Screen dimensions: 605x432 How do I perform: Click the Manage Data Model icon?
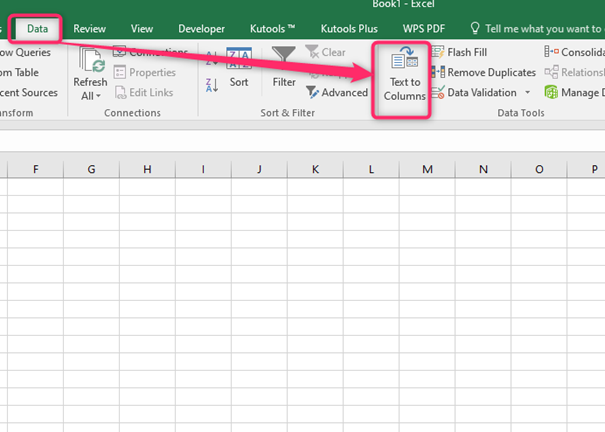(551, 92)
